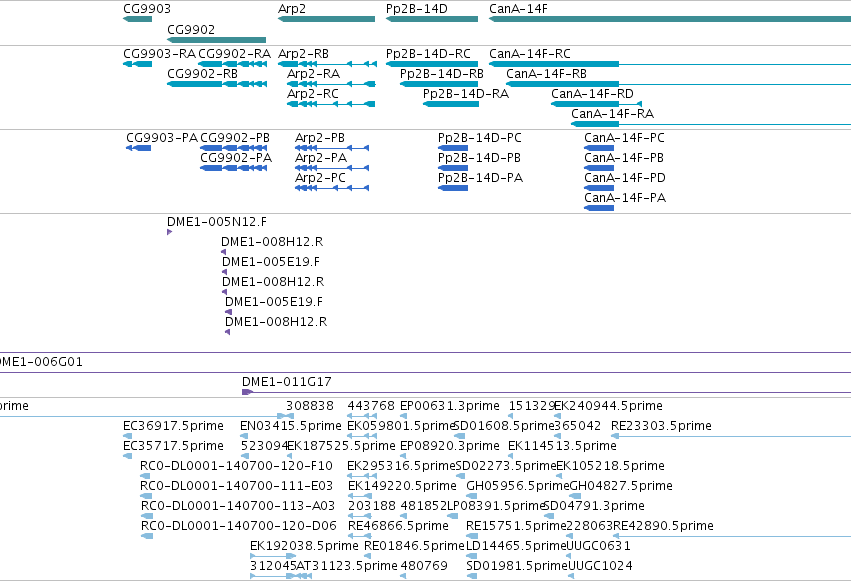851x581 pixels.
Task: Select transcript CG9902-RB
Action: [217, 84]
